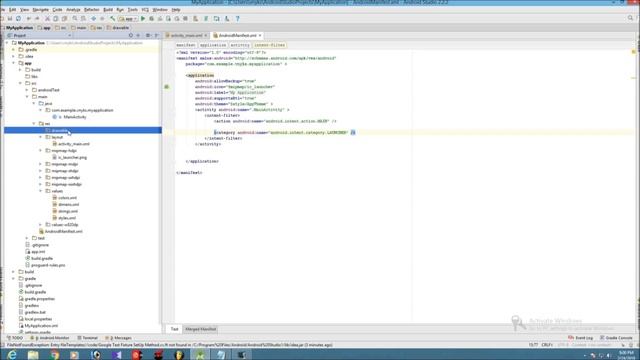Click the manifest breadcrumb in editor
Image resolution: width=640 pixels, height=360 pixels.
coord(186,45)
